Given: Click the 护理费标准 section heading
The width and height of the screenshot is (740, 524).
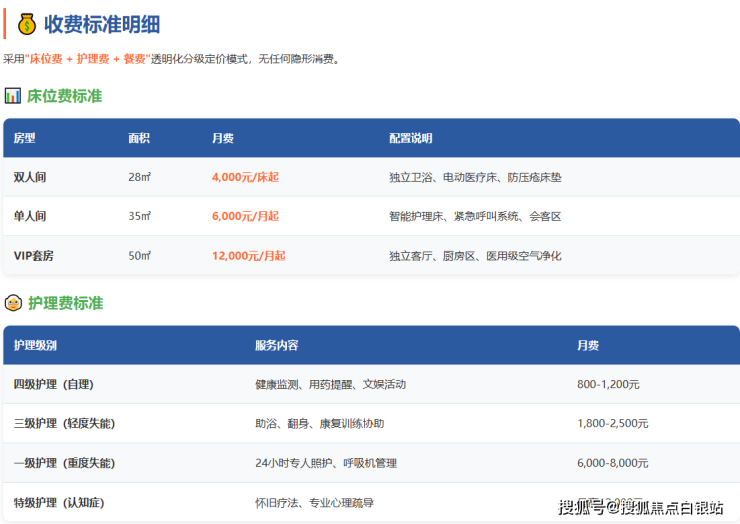Looking at the screenshot, I should (x=65, y=303).
